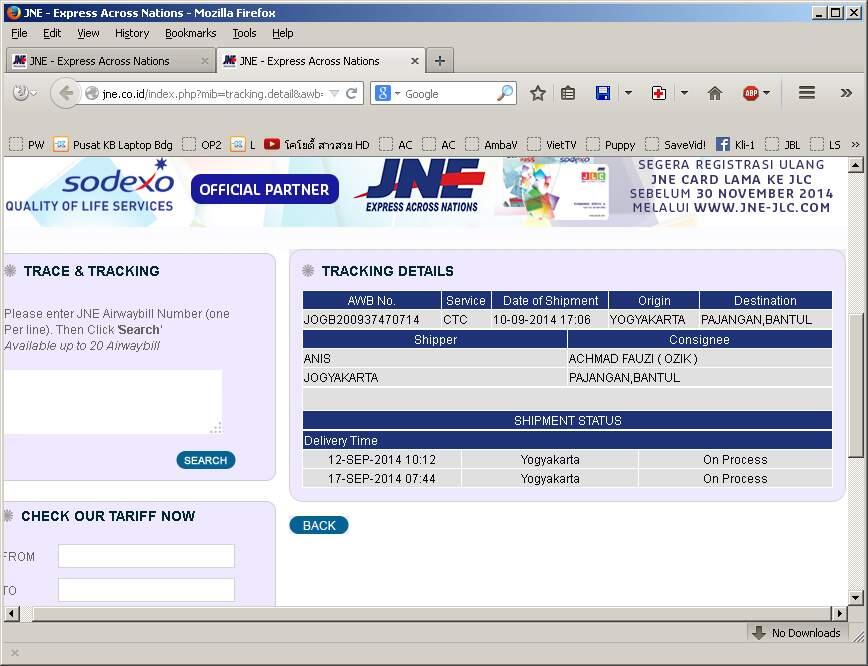Click consignee name ACHMAD FAUZI ( OZIK )
The image size is (868, 666).
click(x=633, y=359)
